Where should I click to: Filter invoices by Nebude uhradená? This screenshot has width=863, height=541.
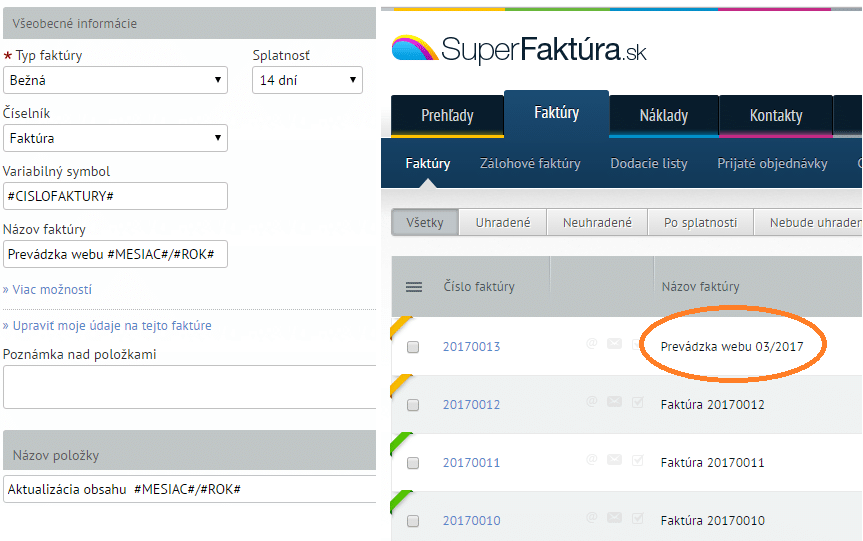[x=808, y=222]
